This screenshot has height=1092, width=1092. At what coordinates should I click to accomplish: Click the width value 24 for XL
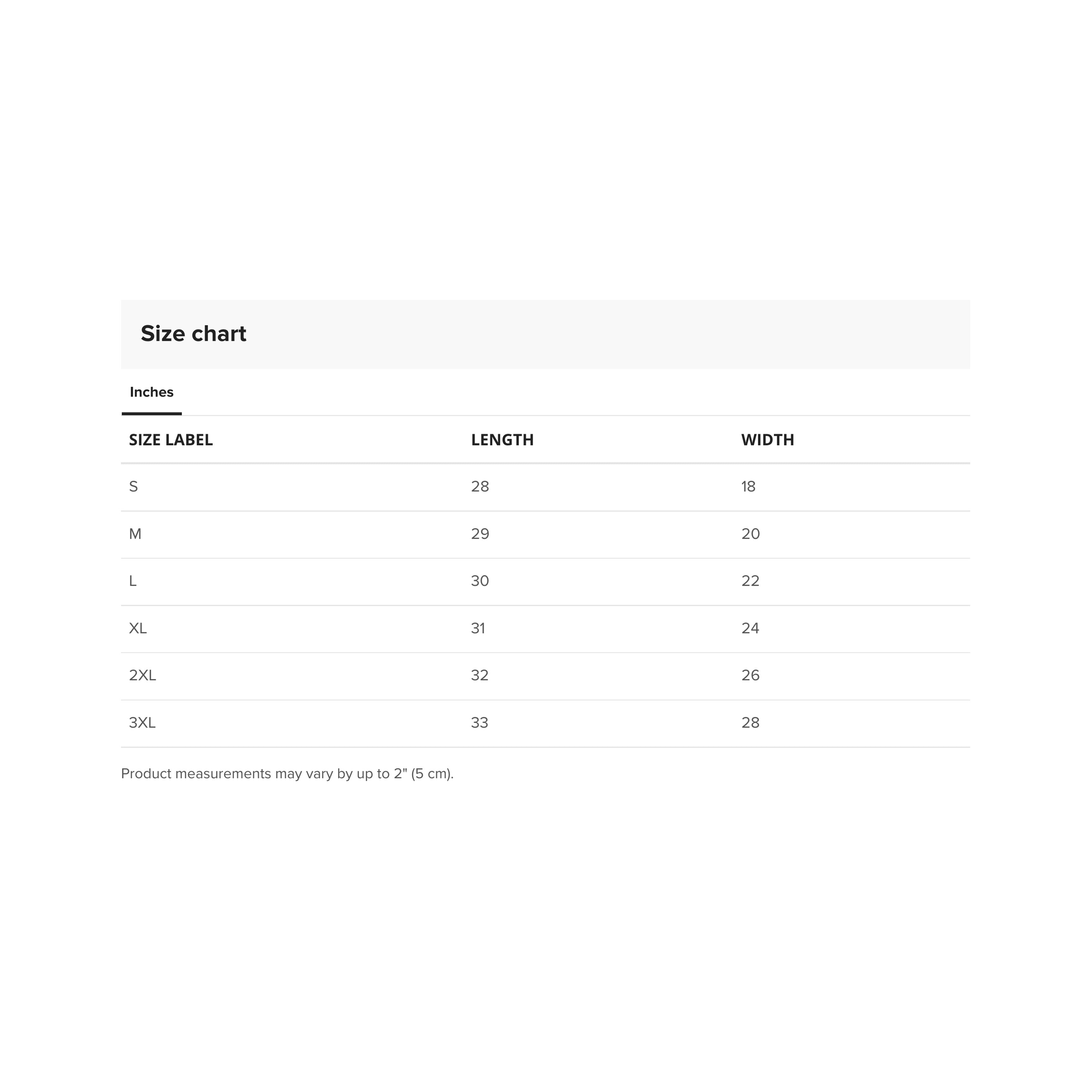(750, 628)
